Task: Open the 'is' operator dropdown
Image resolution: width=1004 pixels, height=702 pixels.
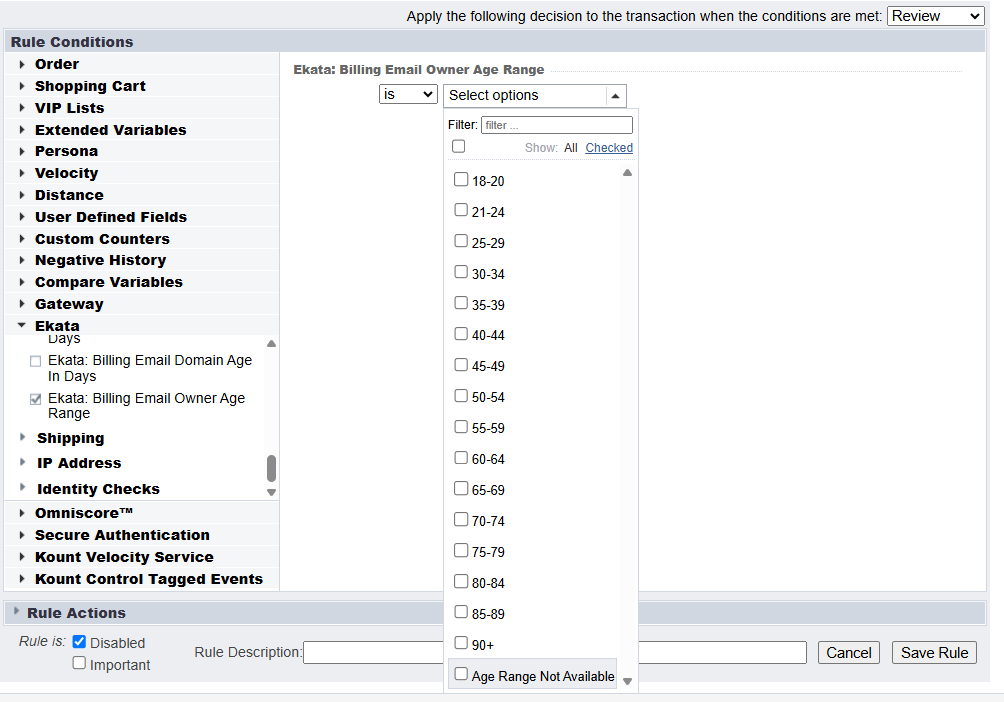Action: pyautogui.click(x=409, y=95)
